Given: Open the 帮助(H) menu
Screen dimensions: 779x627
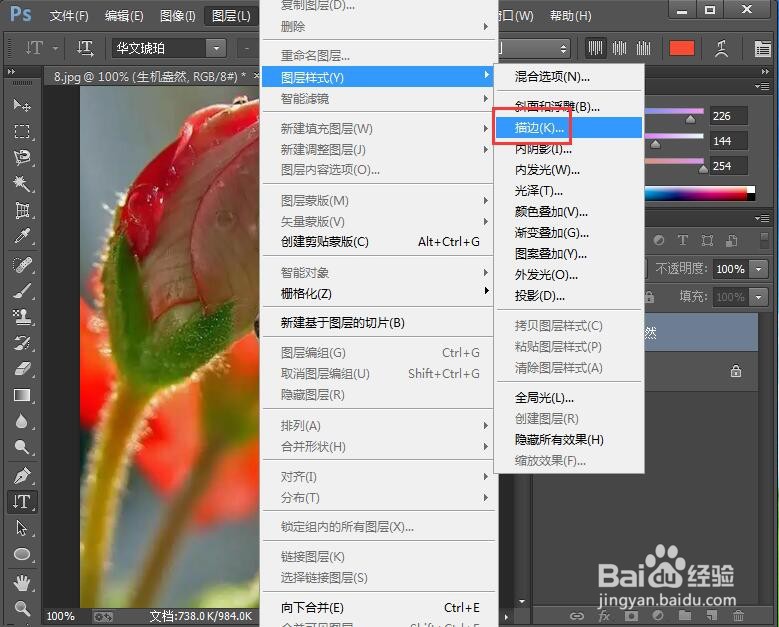Looking at the screenshot, I should tap(571, 16).
